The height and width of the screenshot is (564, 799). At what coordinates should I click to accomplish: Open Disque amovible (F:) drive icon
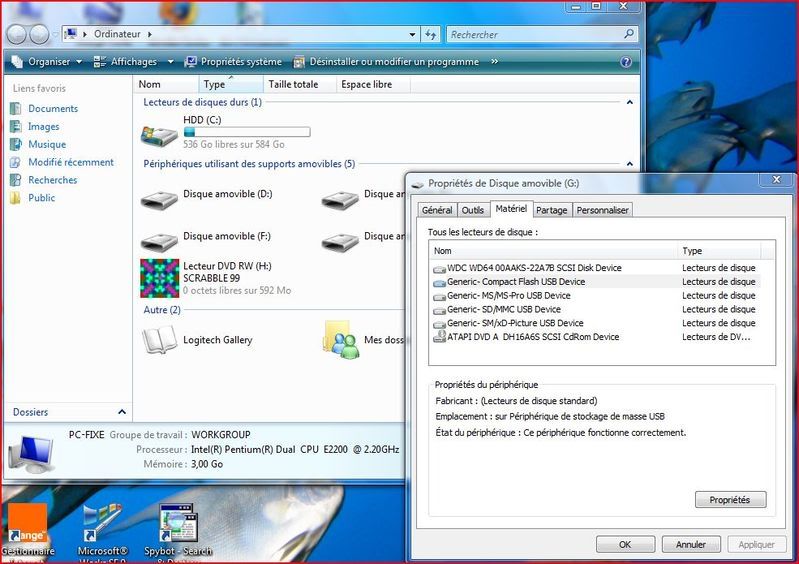tap(160, 240)
